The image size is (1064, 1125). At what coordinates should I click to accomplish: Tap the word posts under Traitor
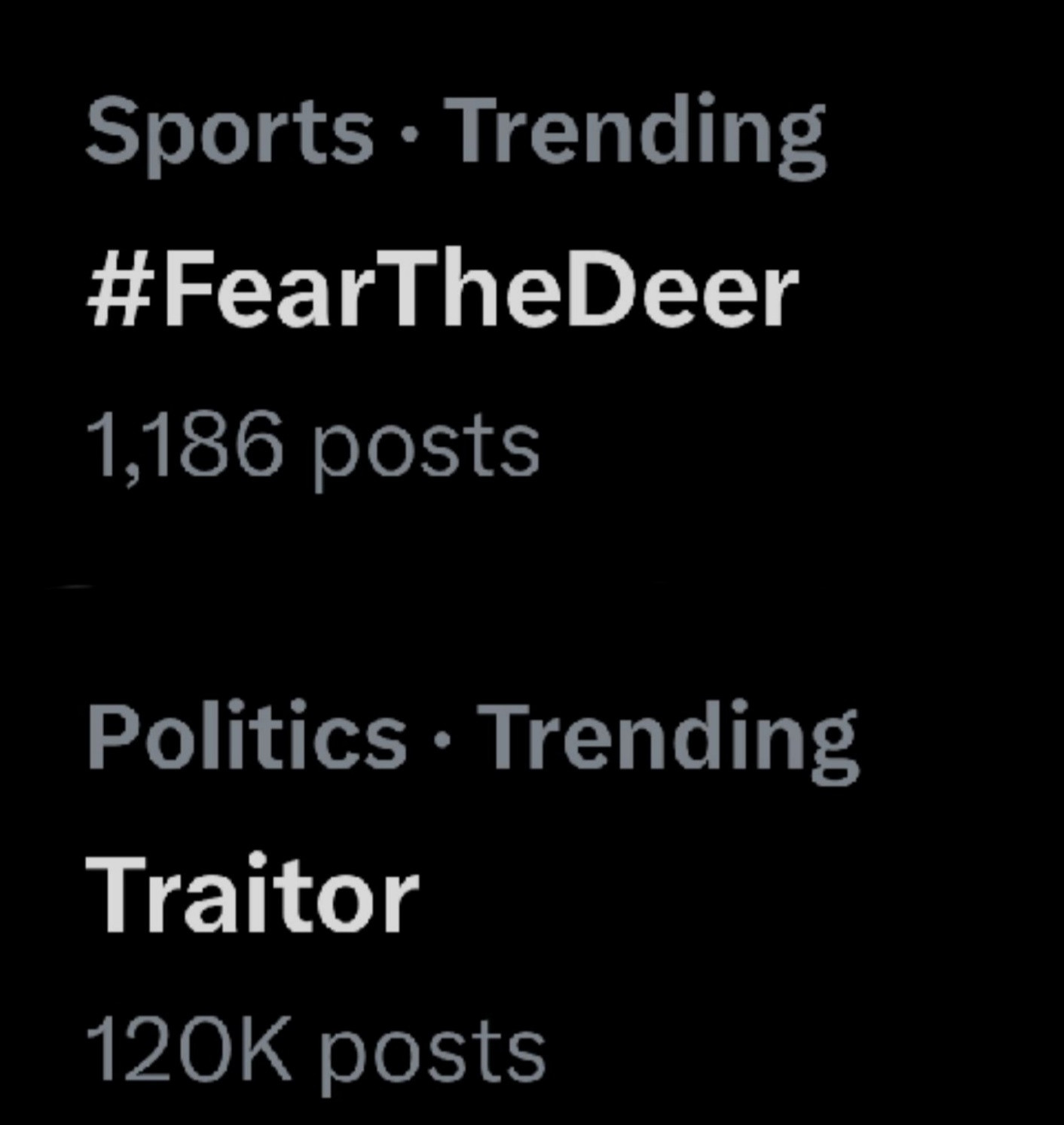[433, 1052]
